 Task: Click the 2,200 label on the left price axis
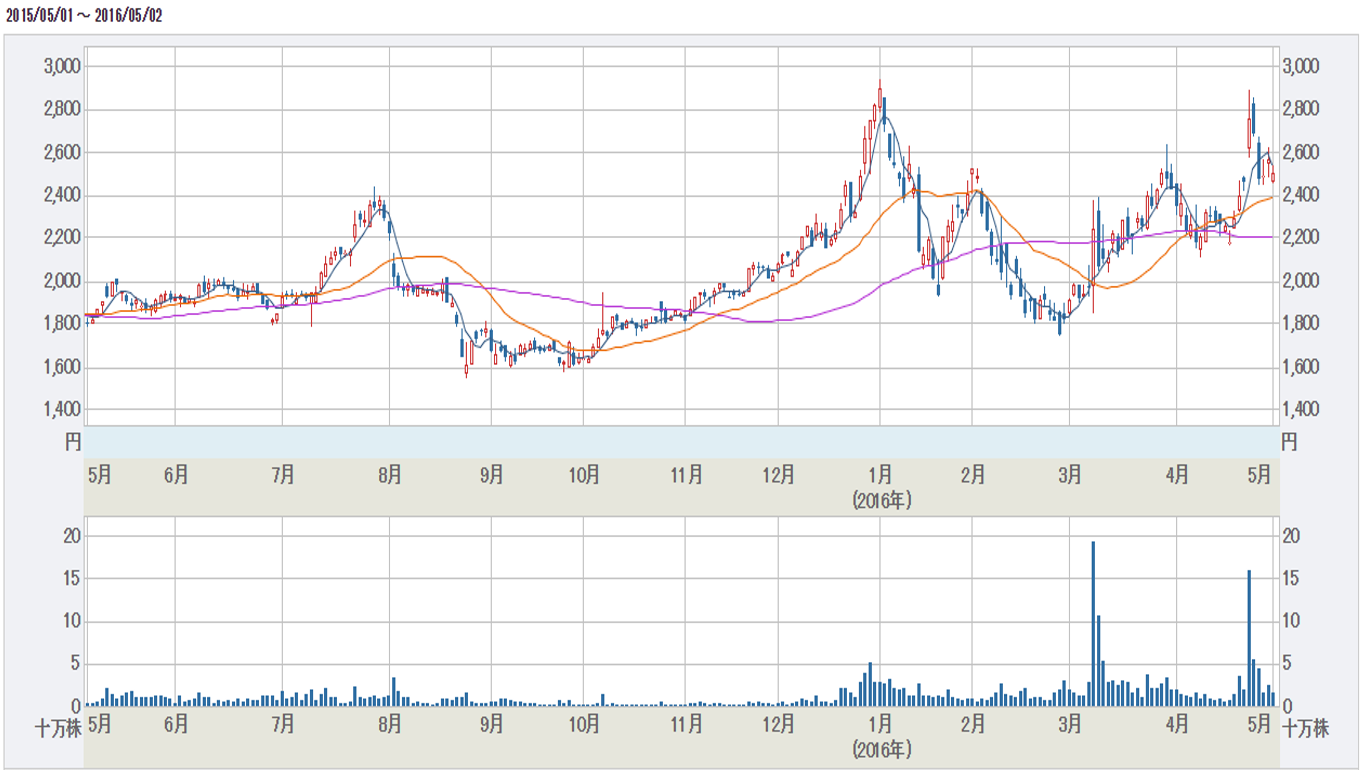click(62, 238)
